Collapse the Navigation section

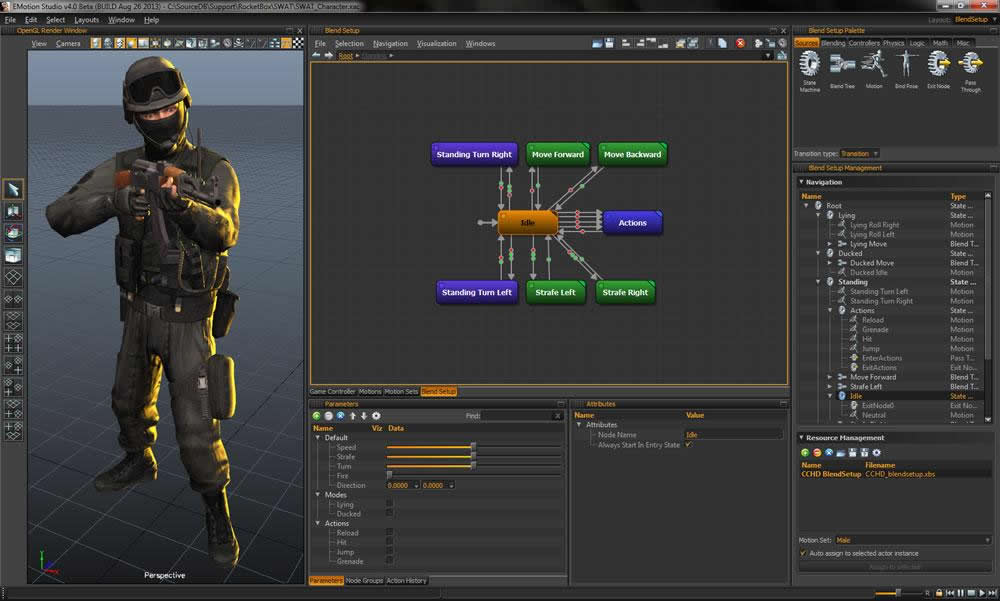tap(801, 182)
